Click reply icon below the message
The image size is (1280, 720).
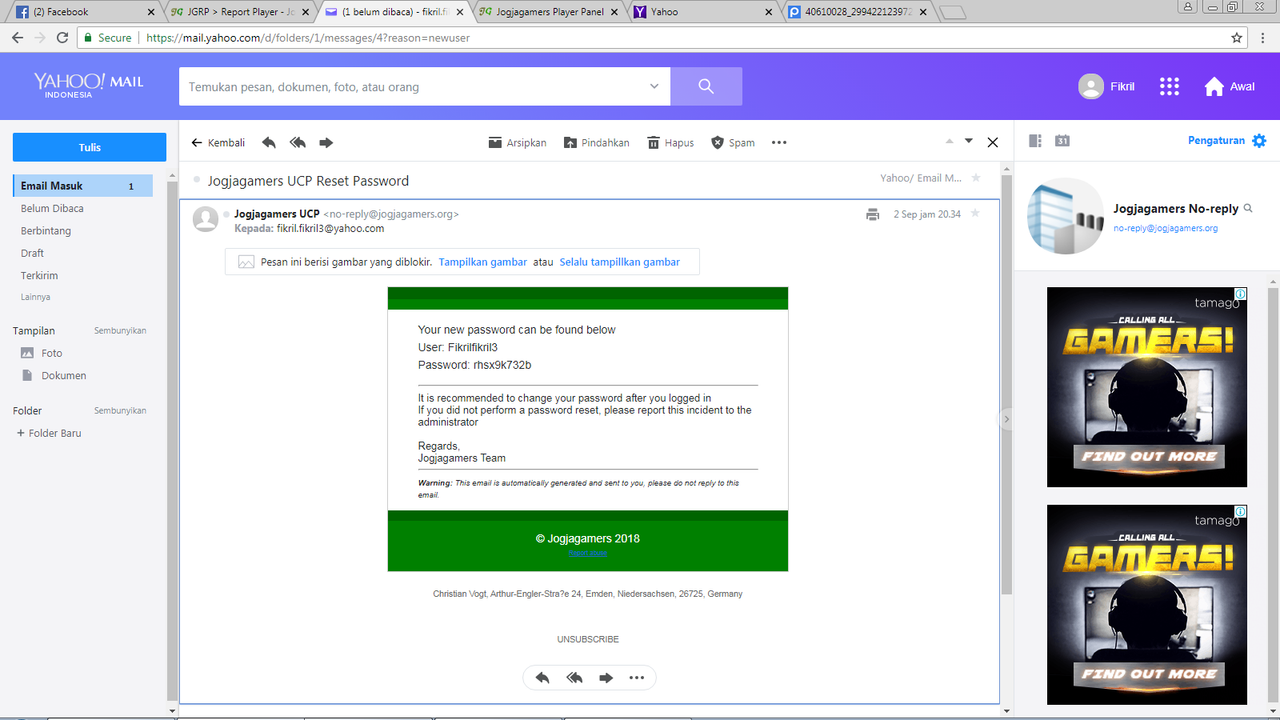[x=542, y=677]
